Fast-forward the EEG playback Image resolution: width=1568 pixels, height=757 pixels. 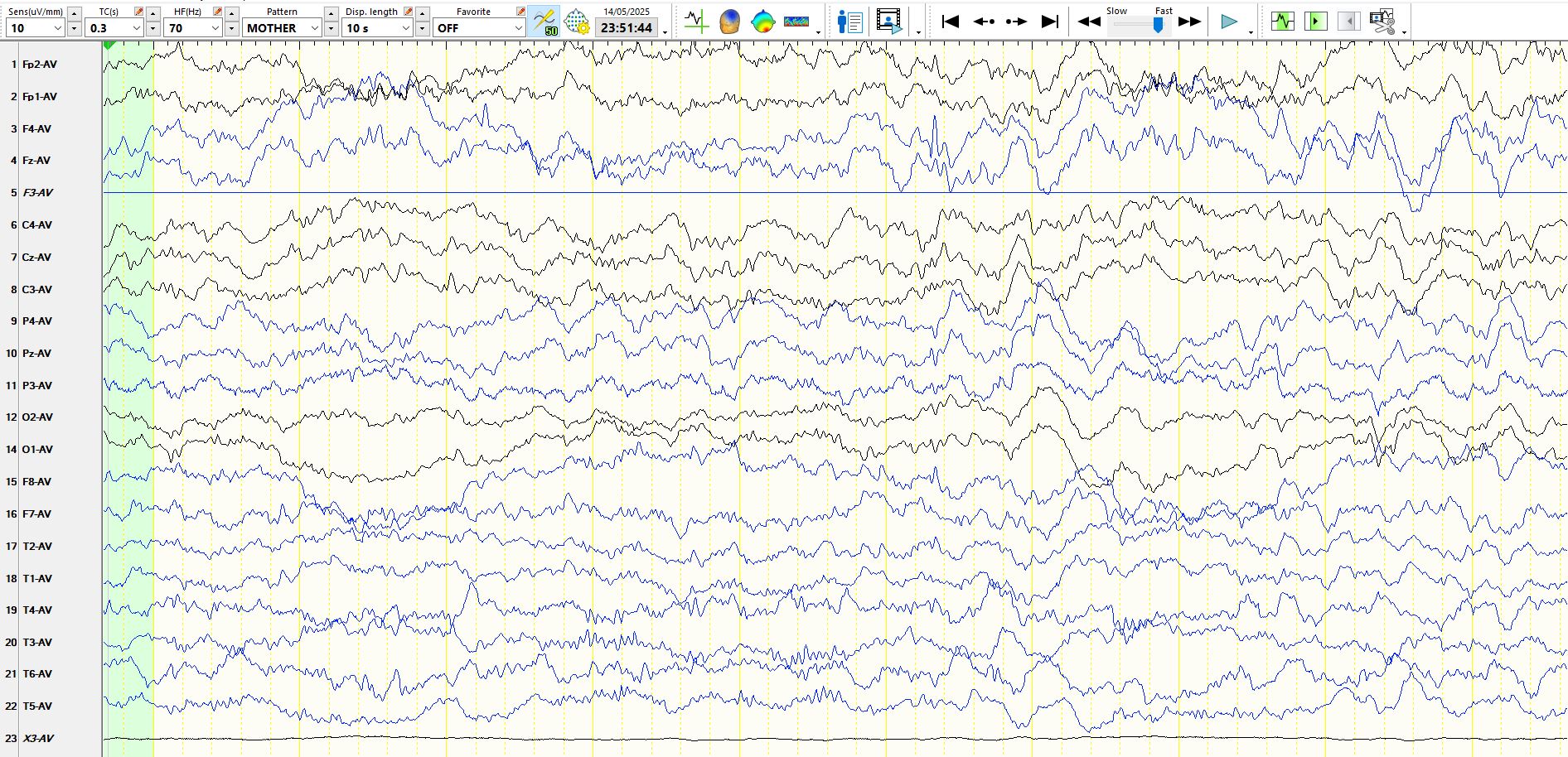coord(1190,22)
